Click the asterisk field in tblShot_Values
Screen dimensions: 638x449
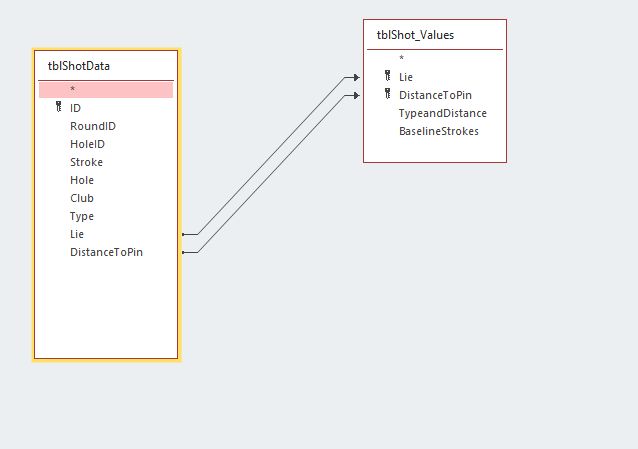point(401,59)
